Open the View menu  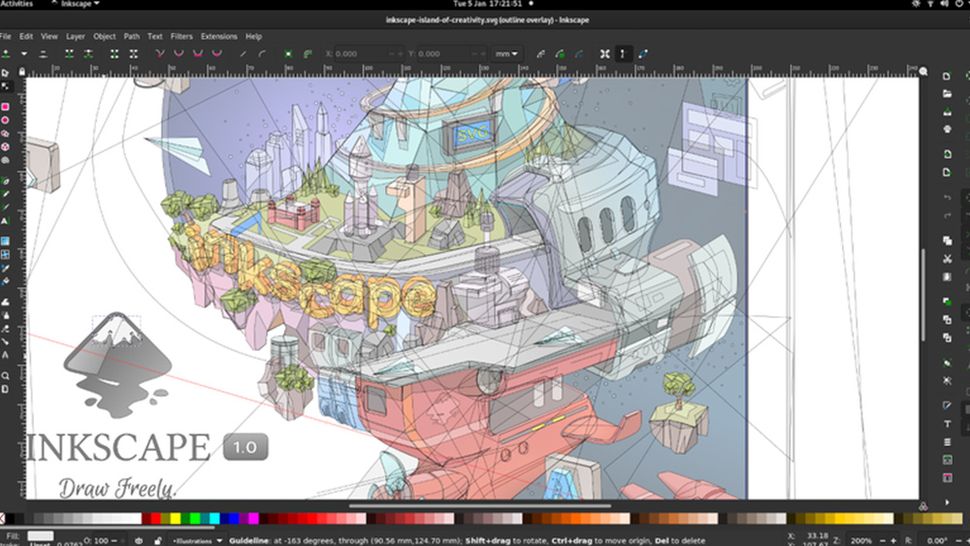click(x=49, y=36)
